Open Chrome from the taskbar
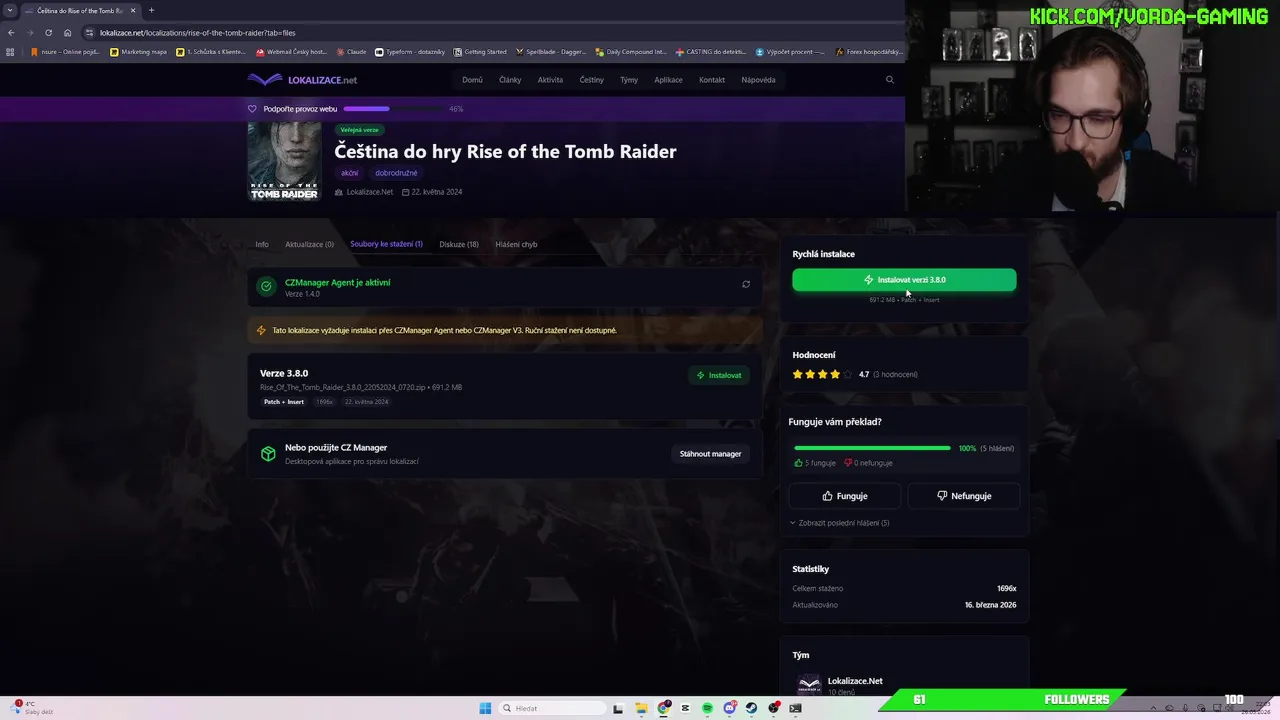Viewport: 1280px width, 720px height. (663, 708)
